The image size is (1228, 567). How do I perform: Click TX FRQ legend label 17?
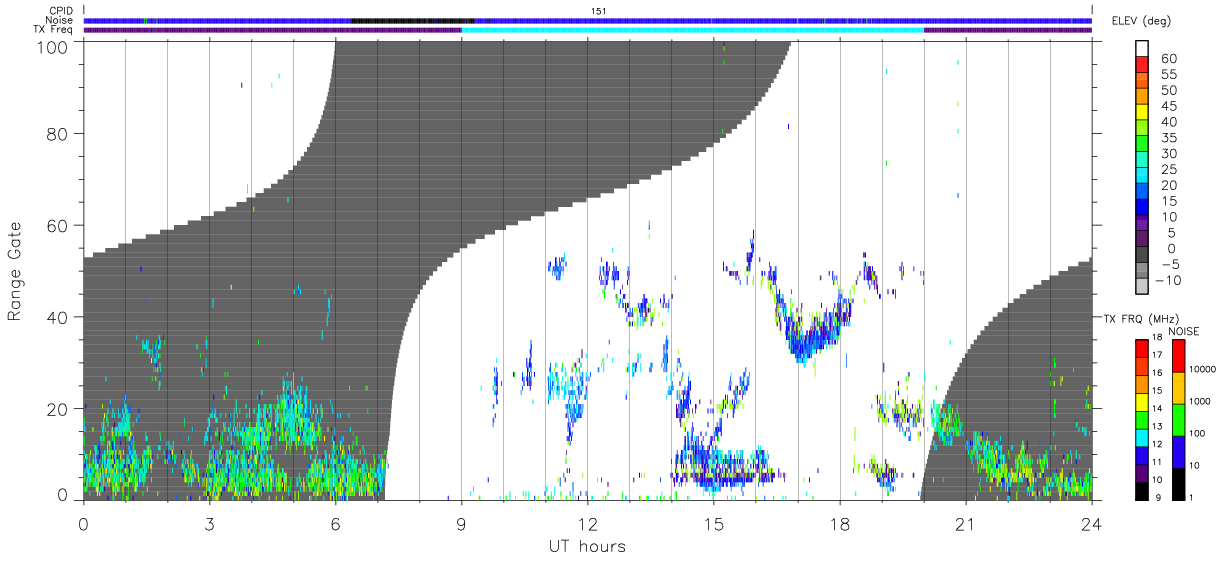(1156, 355)
